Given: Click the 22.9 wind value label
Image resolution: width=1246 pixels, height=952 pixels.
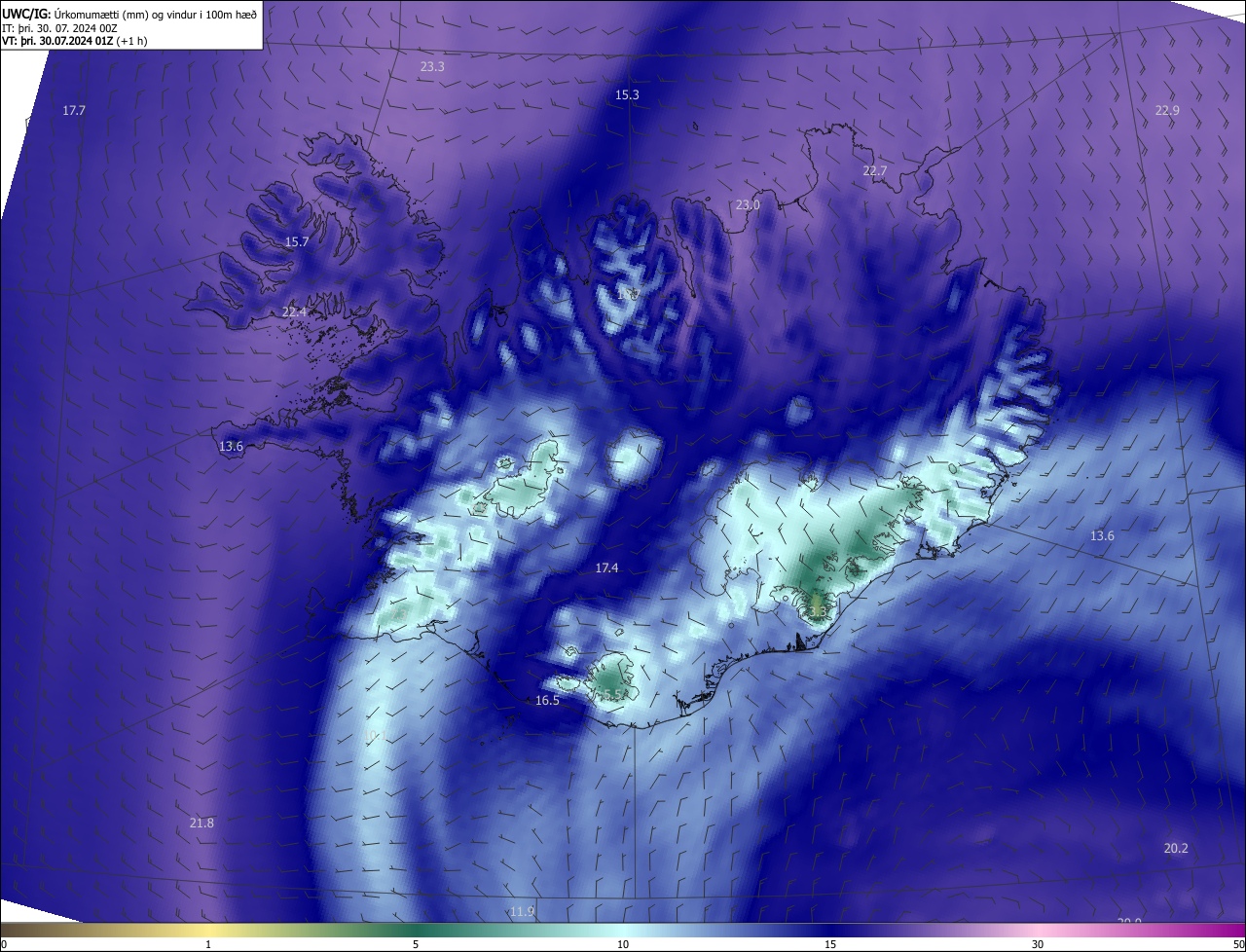Looking at the screenshot, I should point(1167,111).
